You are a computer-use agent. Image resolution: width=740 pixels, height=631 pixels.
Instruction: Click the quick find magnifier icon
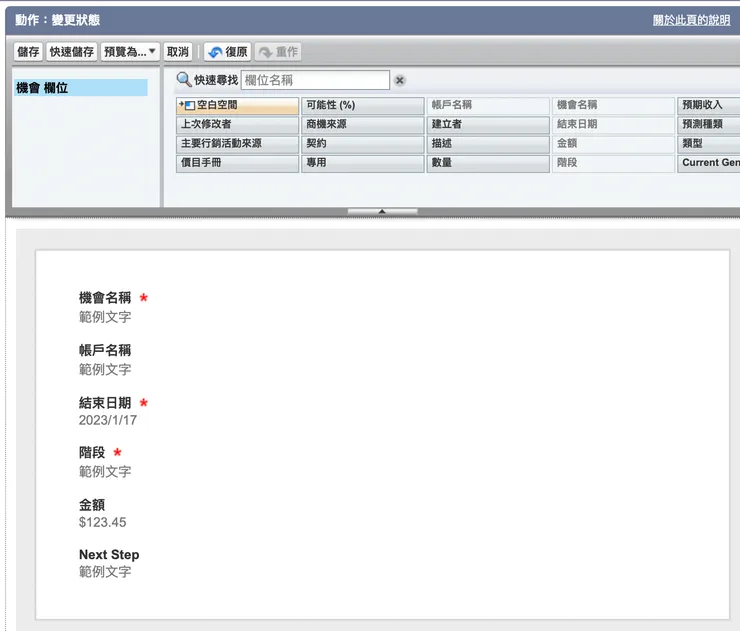[x=184, y=80]
